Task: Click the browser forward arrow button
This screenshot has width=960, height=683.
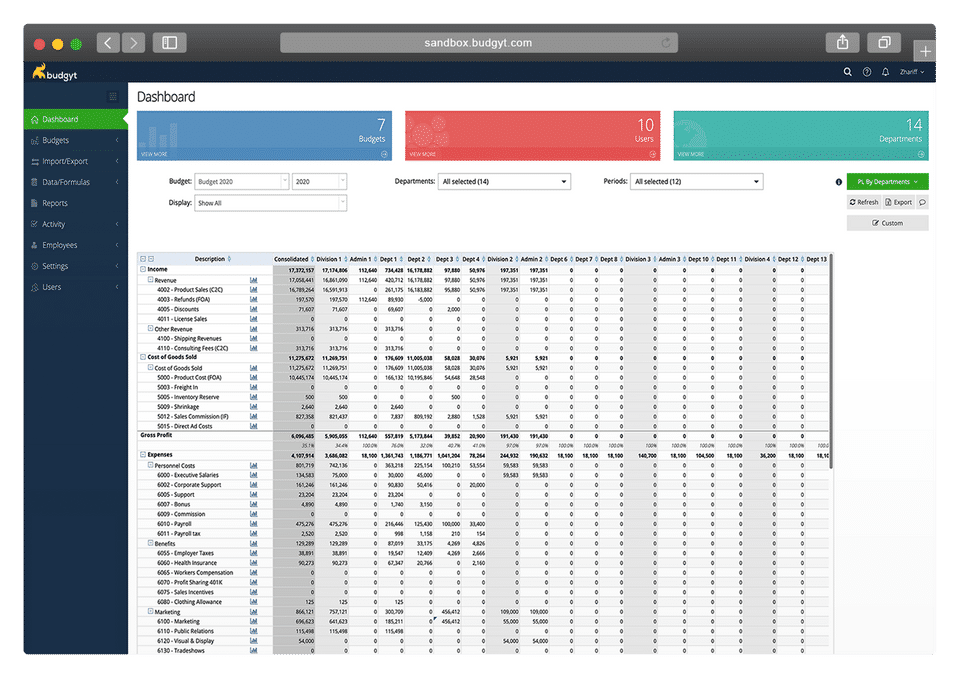Action: pos(133,43)
